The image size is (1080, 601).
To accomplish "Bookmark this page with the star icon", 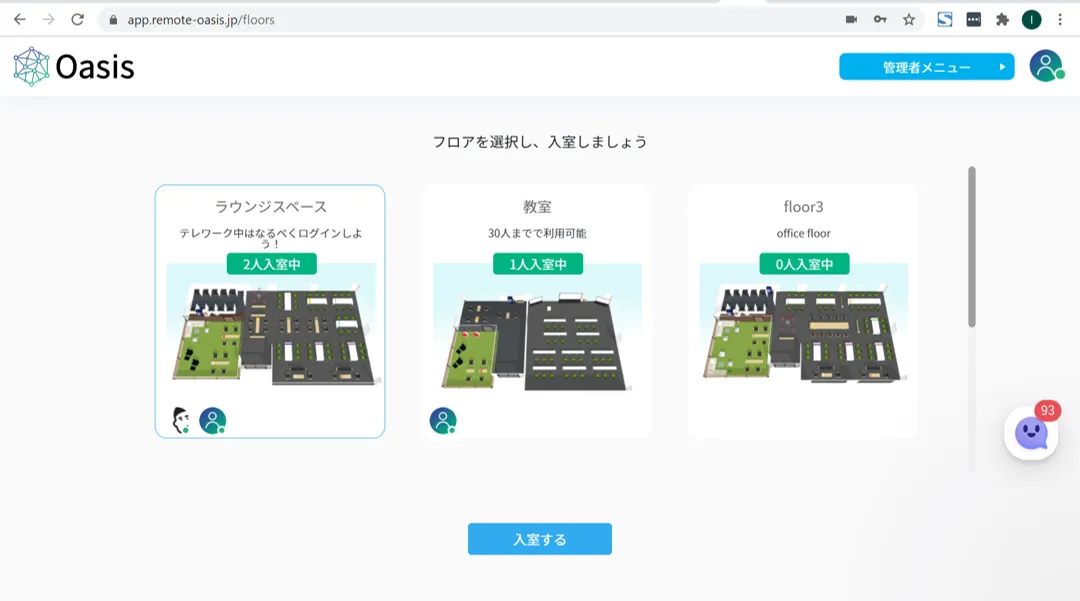I will coord(908,19).
